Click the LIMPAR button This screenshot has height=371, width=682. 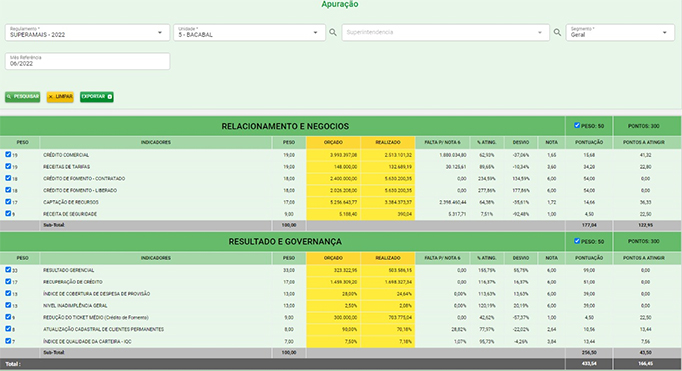pos(60,97)
